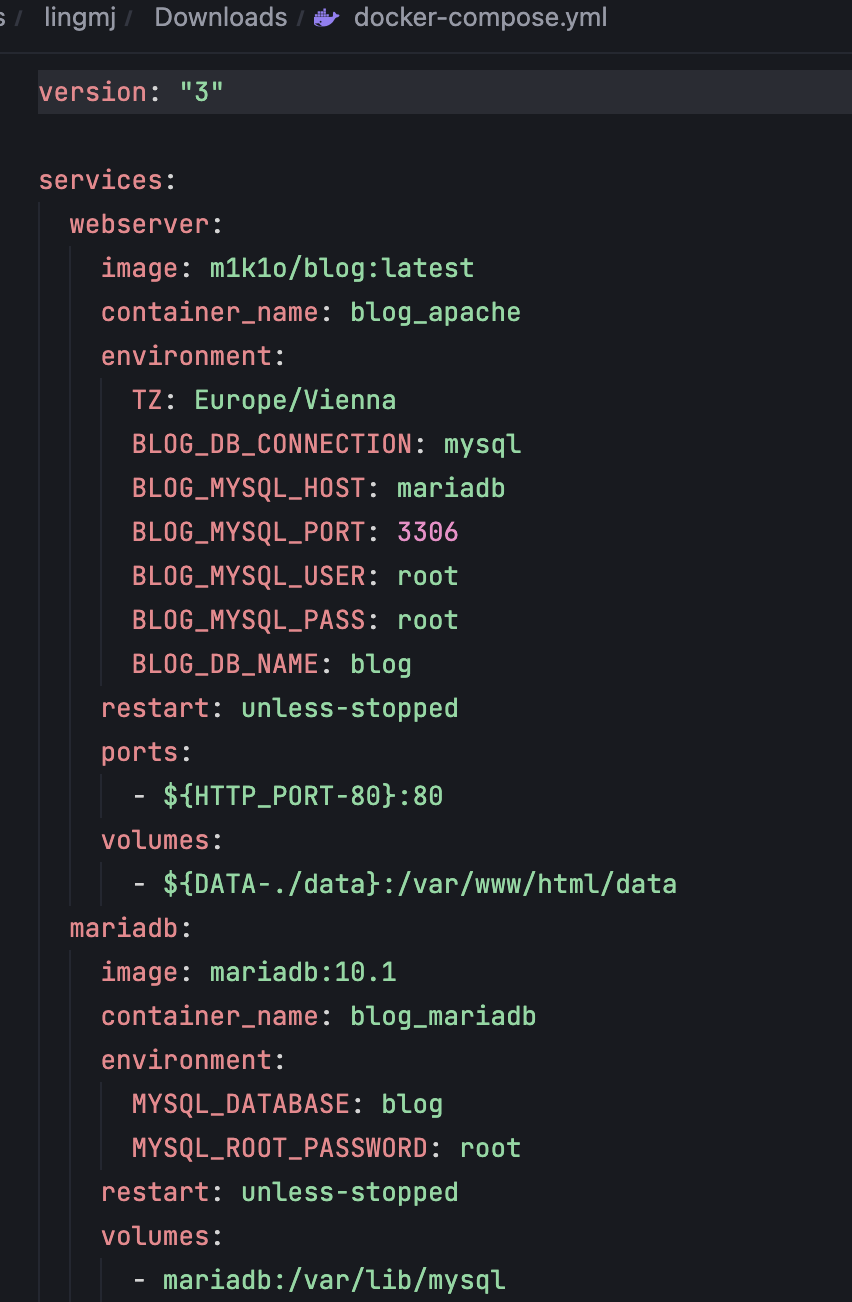Open the docker-compose.yml breadcrumb item
Screen dimensions: 852x1302
pos(480,18)
